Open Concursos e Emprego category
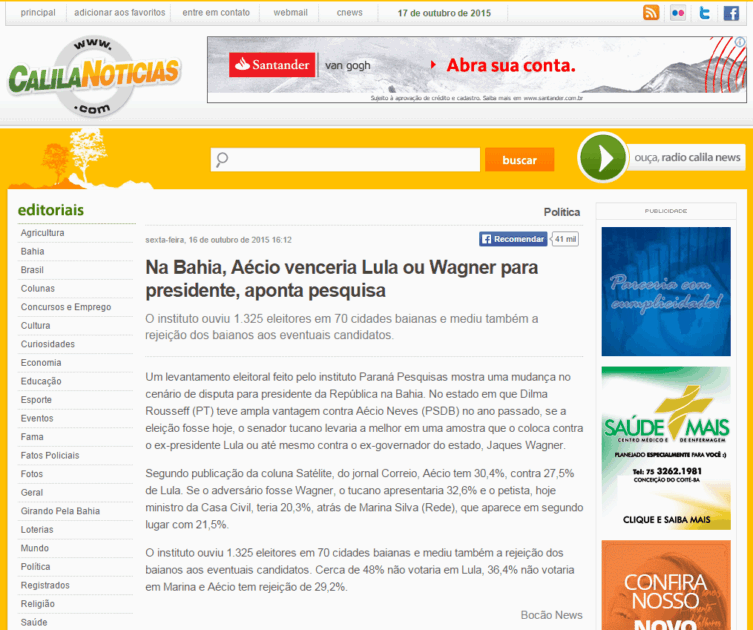Screen dimensions: 753x630 [x=66, y=307]
